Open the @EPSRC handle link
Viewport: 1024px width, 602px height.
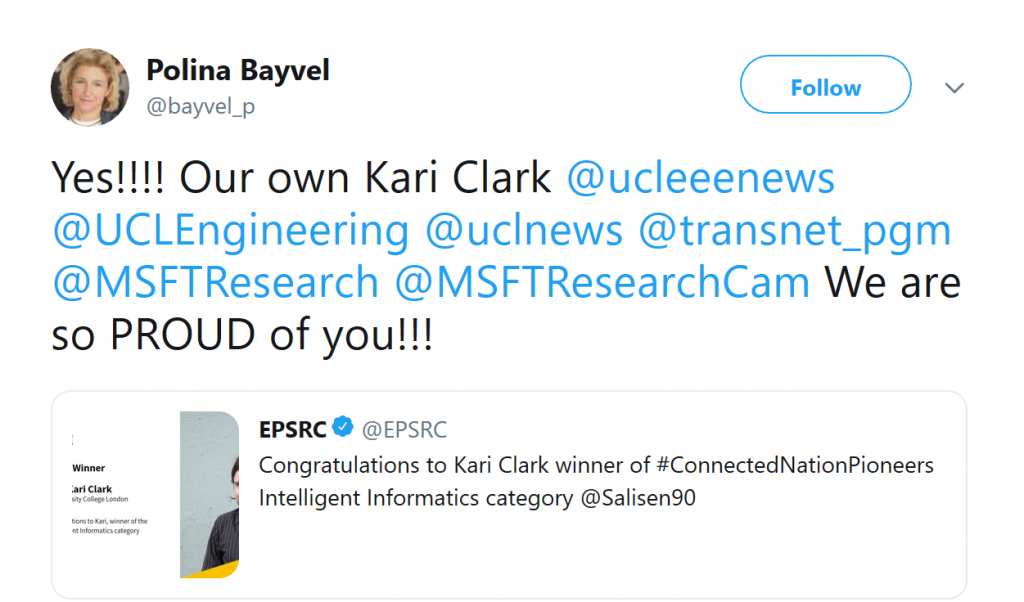pyautogui.click(x=407, y=429)
